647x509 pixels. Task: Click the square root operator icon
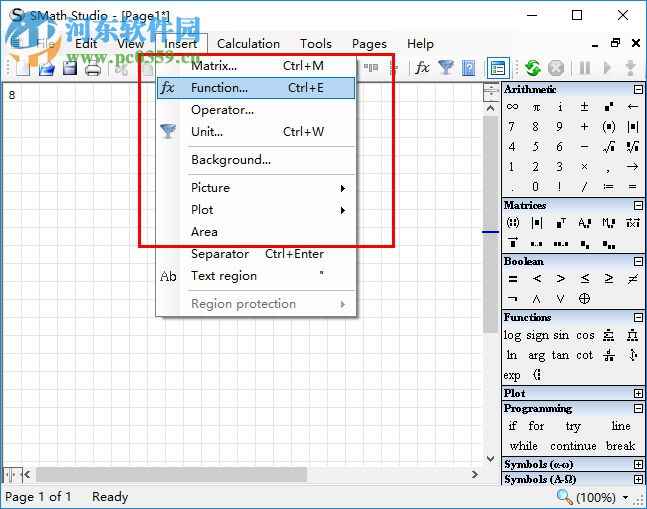coord(608,147)
